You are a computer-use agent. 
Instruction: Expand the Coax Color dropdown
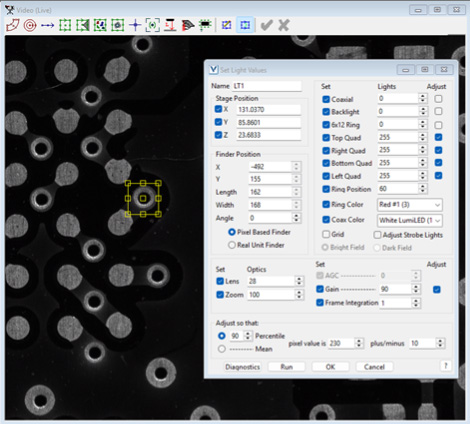410,220
